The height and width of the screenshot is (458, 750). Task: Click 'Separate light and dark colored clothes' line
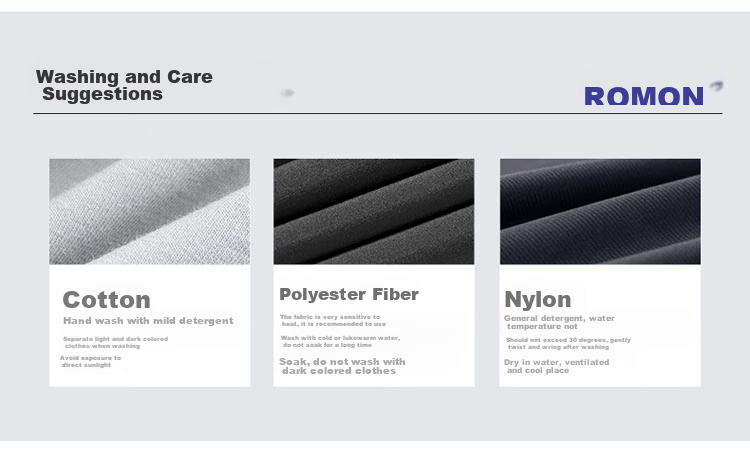tap(115, 342)
